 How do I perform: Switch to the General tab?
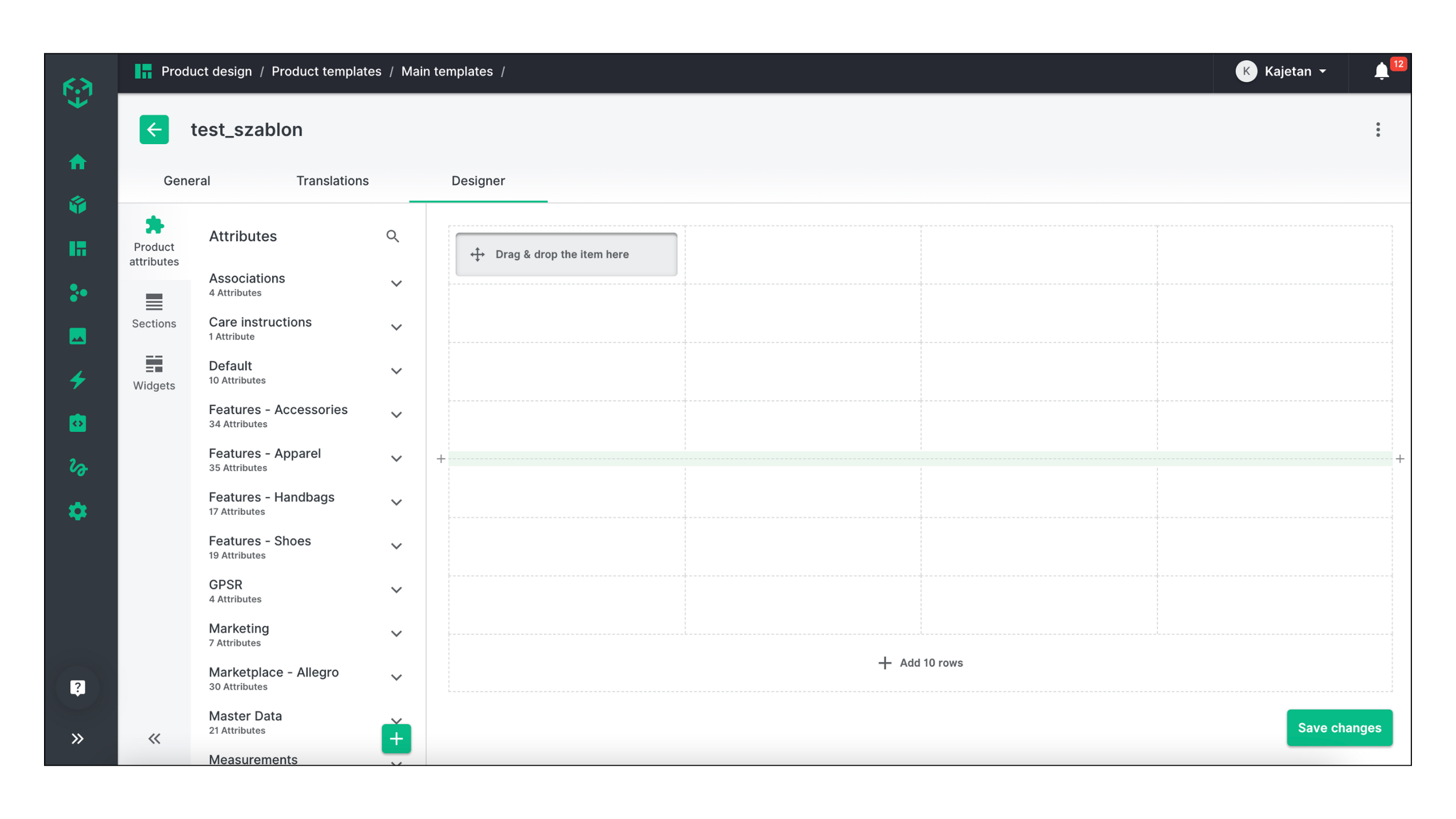coord(186,181)
